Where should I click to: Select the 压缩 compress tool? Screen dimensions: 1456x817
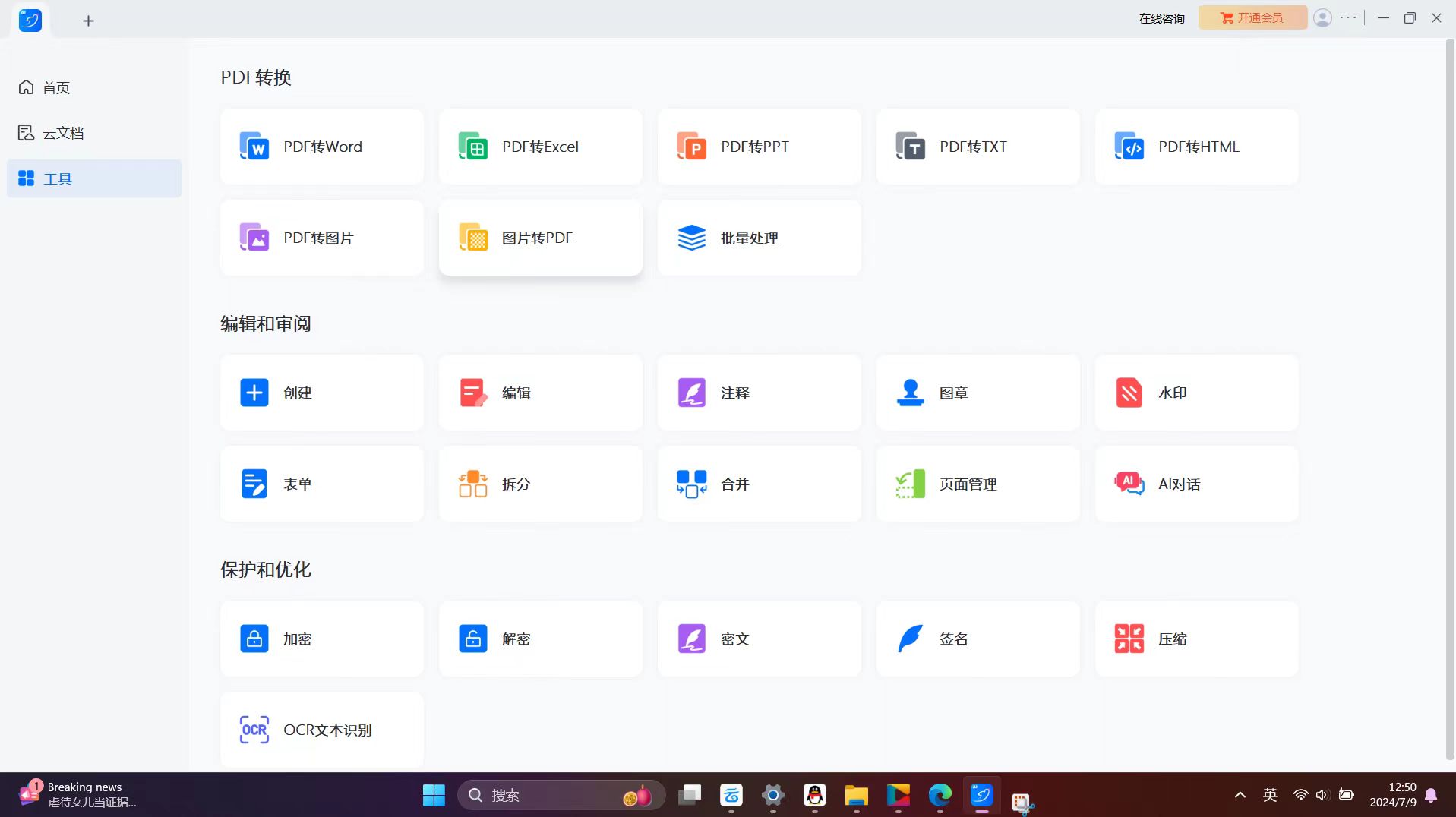point(1196,639)
